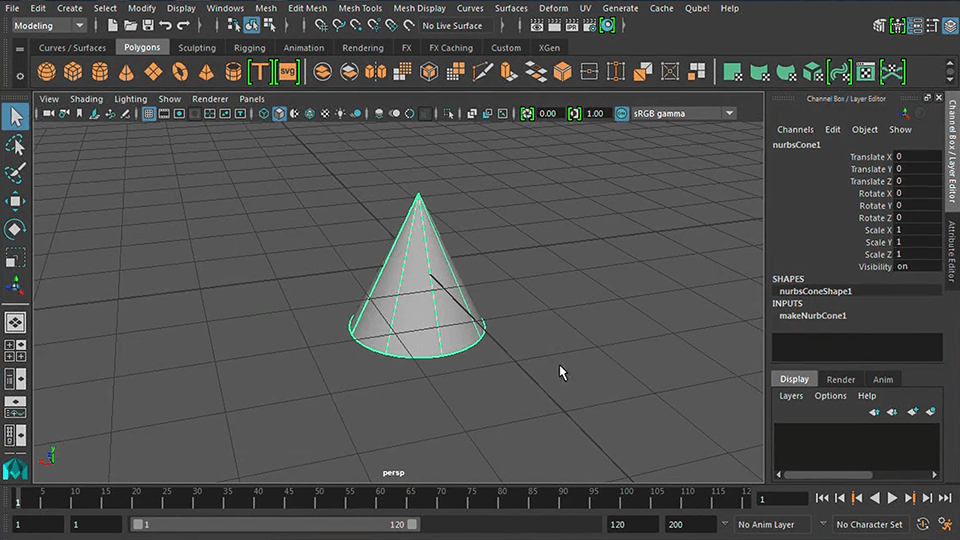Viewport: 960px width, 540px height.
Task: Toggle the viewport grid display
Action: 149,114
